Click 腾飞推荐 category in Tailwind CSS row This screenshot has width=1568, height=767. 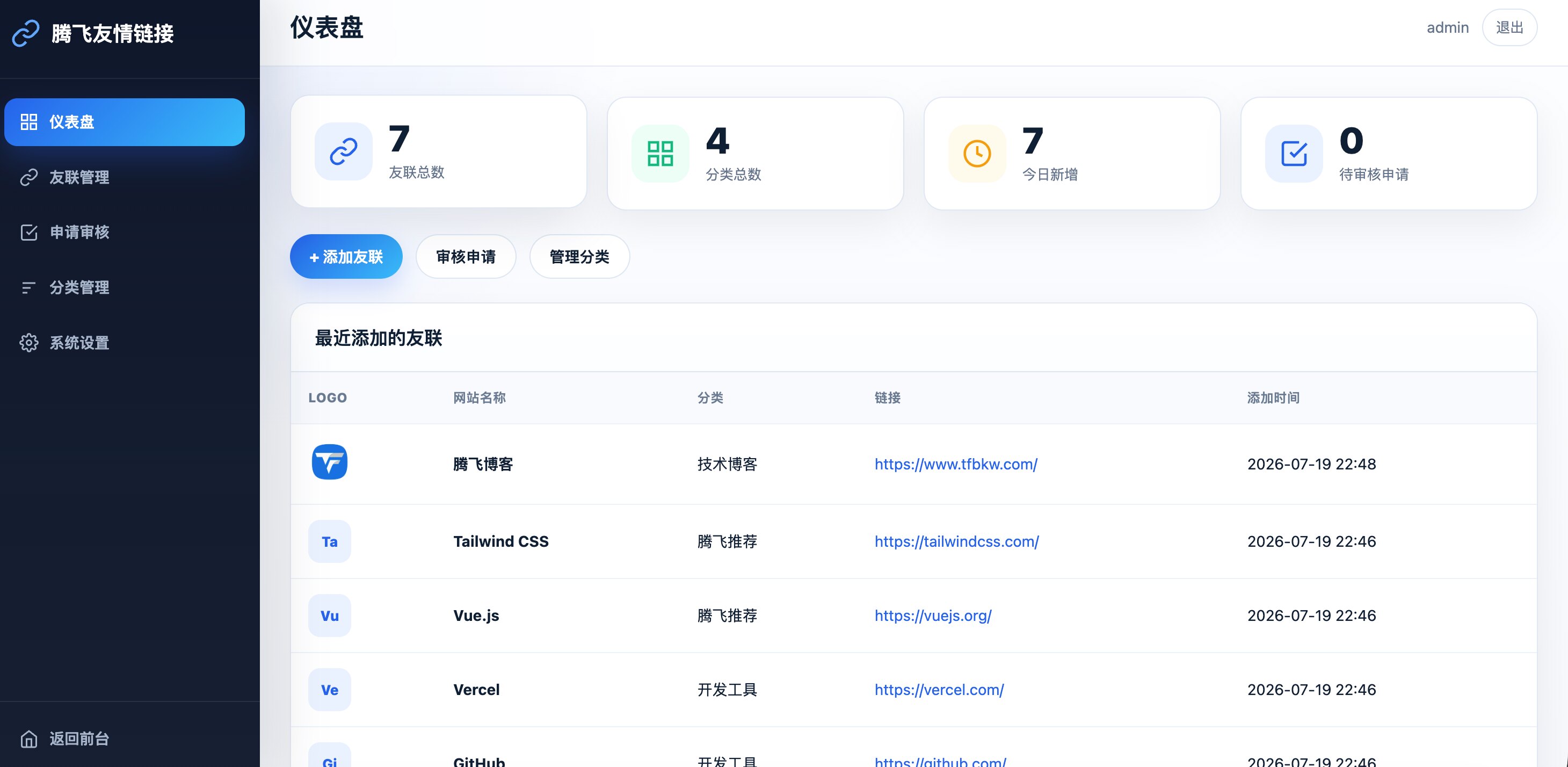pos(727,541)
